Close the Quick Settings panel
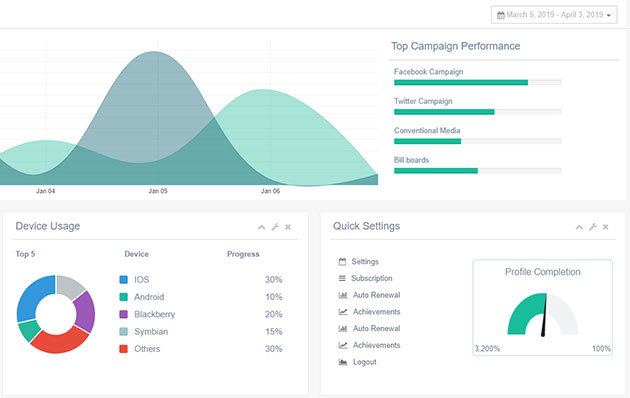 pyautogui.click(x=605, y=227)
